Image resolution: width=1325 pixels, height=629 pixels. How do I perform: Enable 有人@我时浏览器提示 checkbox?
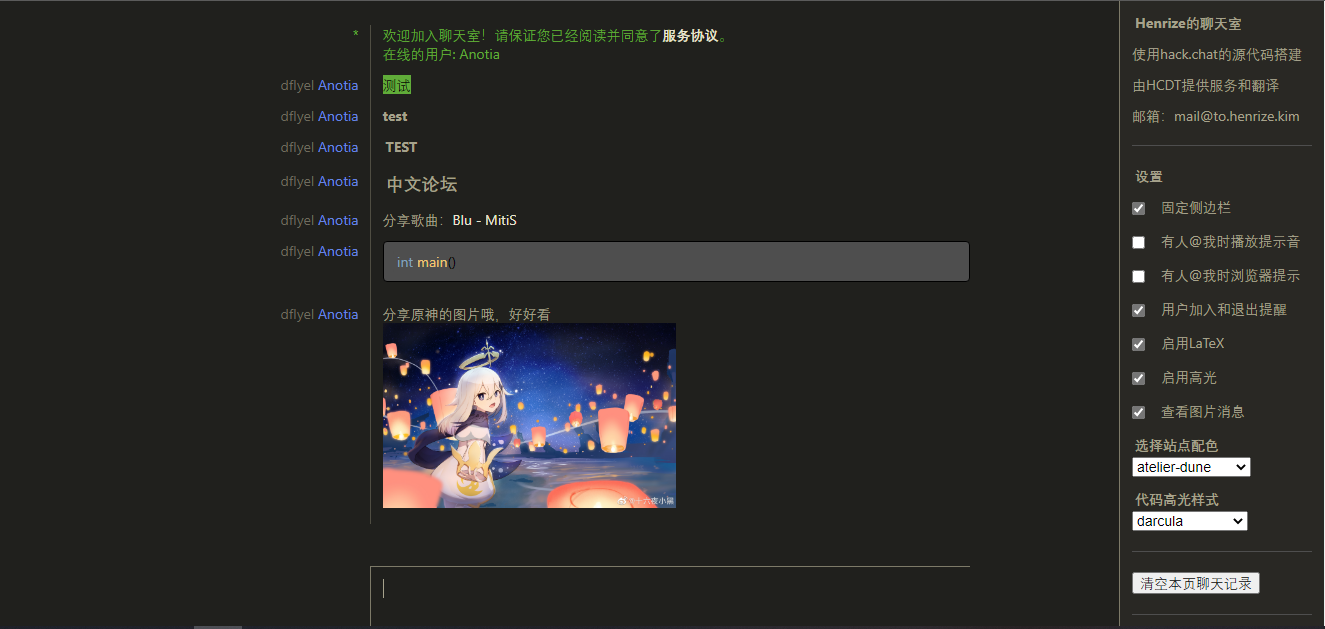point(1138,276)
